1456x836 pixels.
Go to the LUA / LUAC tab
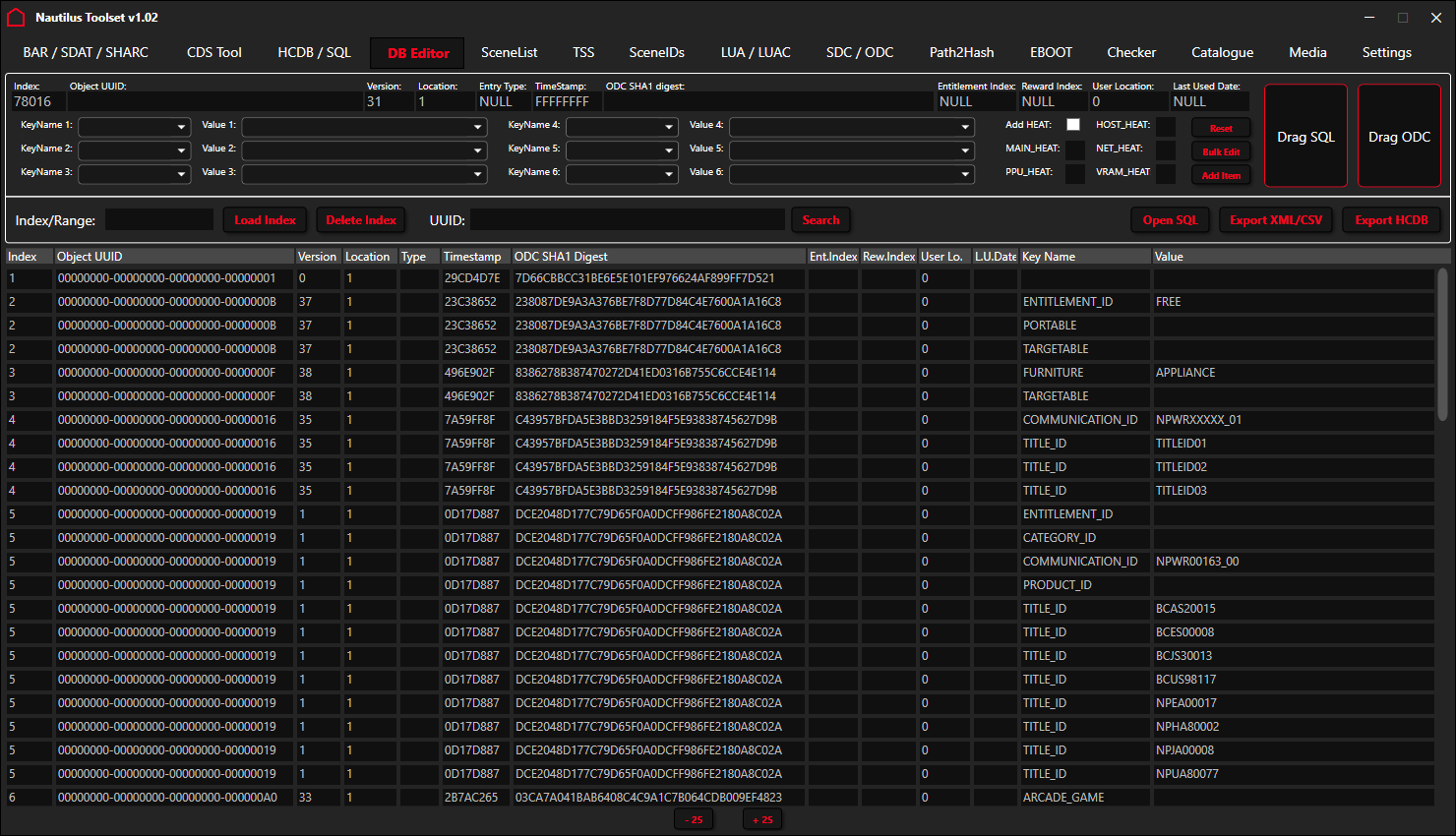756,53
